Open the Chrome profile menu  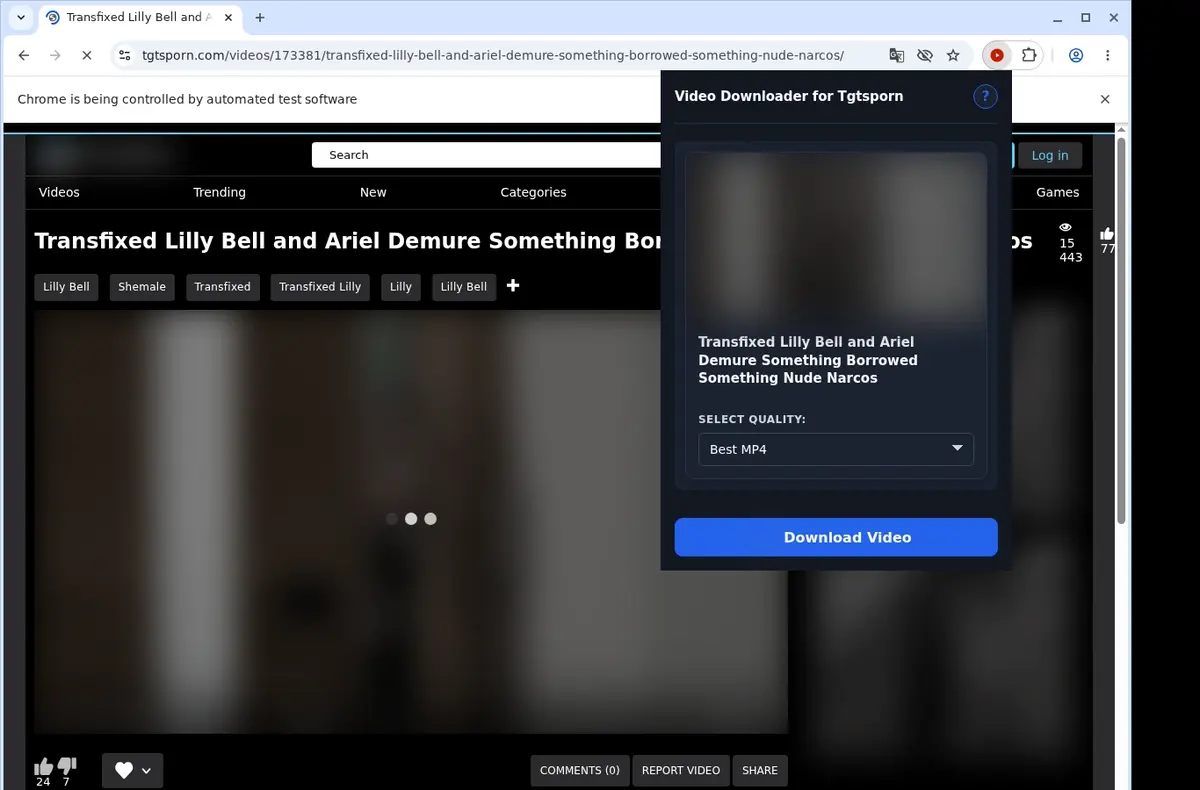pos(1076,56)
